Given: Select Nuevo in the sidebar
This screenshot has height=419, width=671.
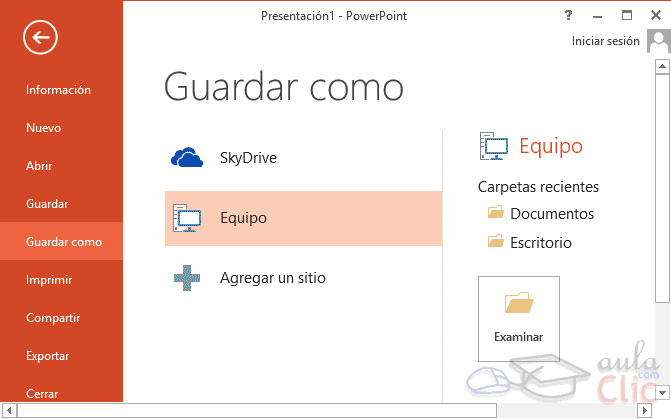Looking at the screenshot, I should coord(43,128).
